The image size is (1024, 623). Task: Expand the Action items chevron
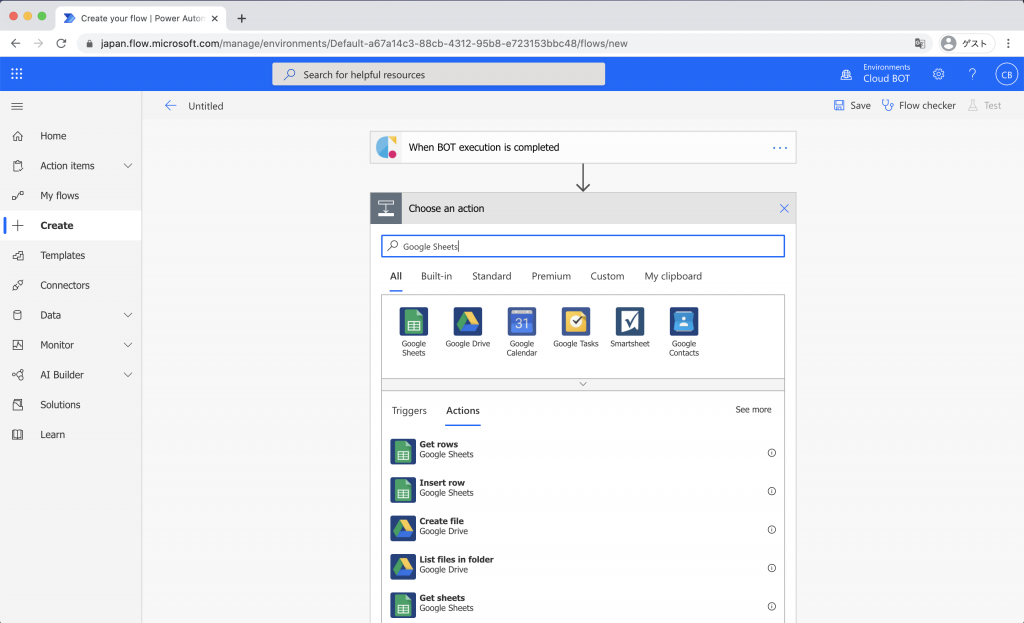128,166
